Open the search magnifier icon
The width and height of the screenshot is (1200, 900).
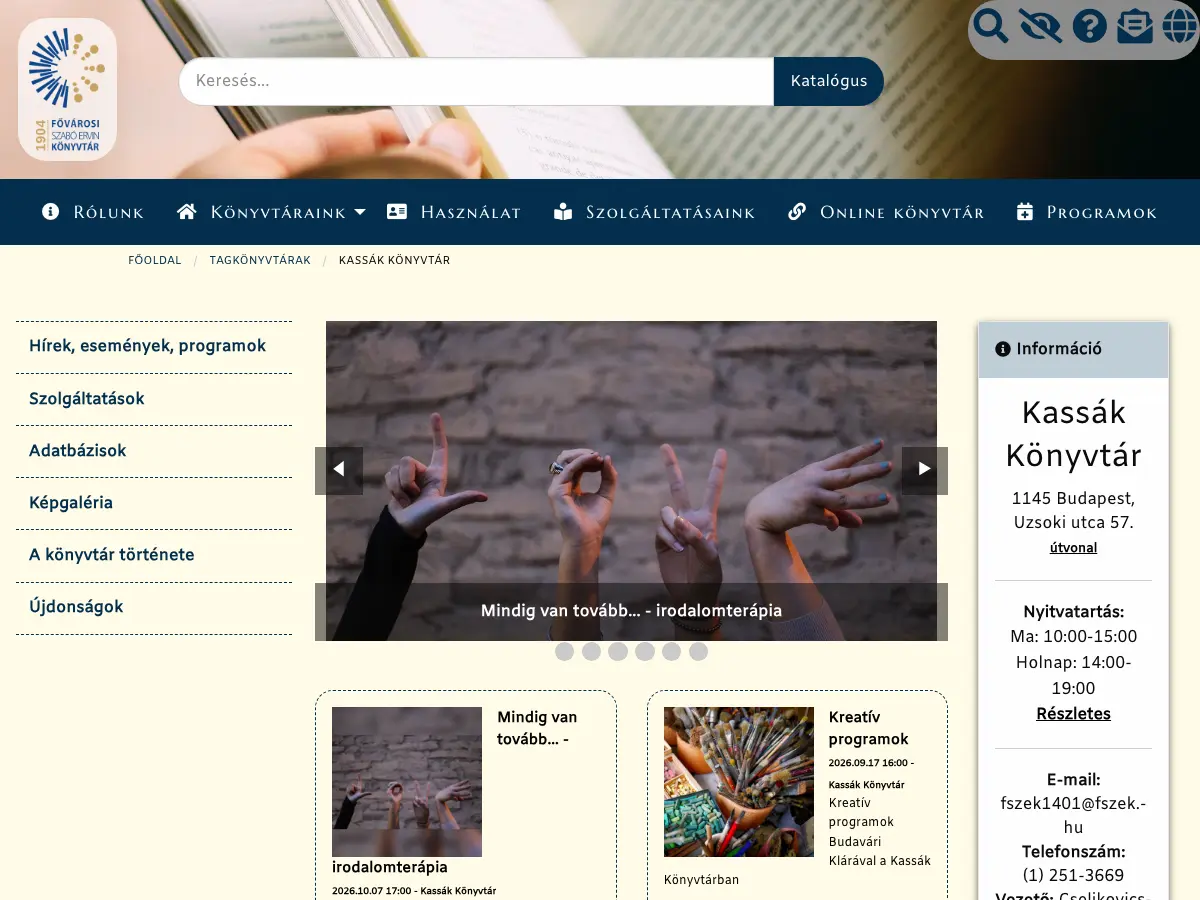(991, 26)
